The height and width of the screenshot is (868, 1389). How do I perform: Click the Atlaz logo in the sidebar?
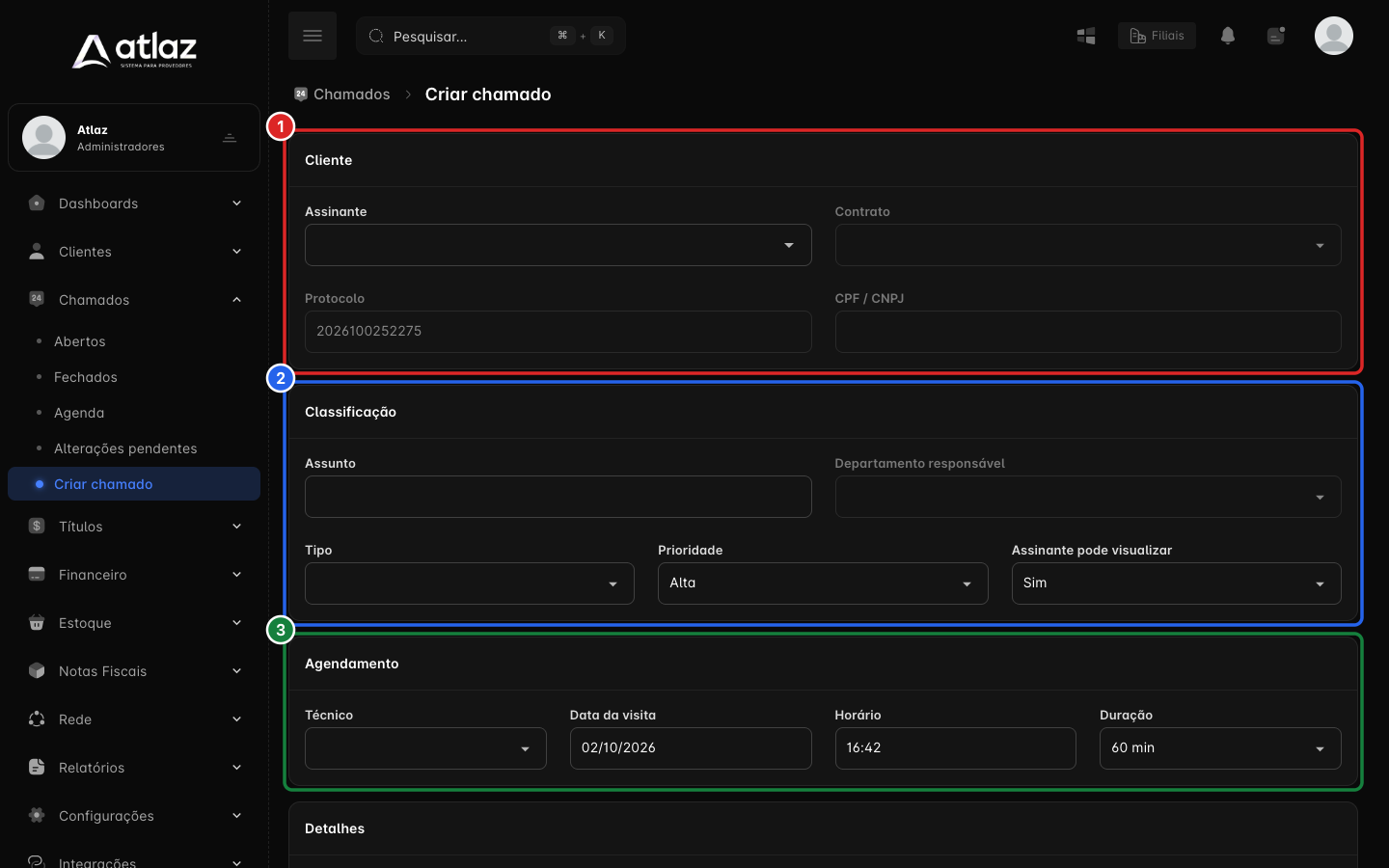pos(134,51)
